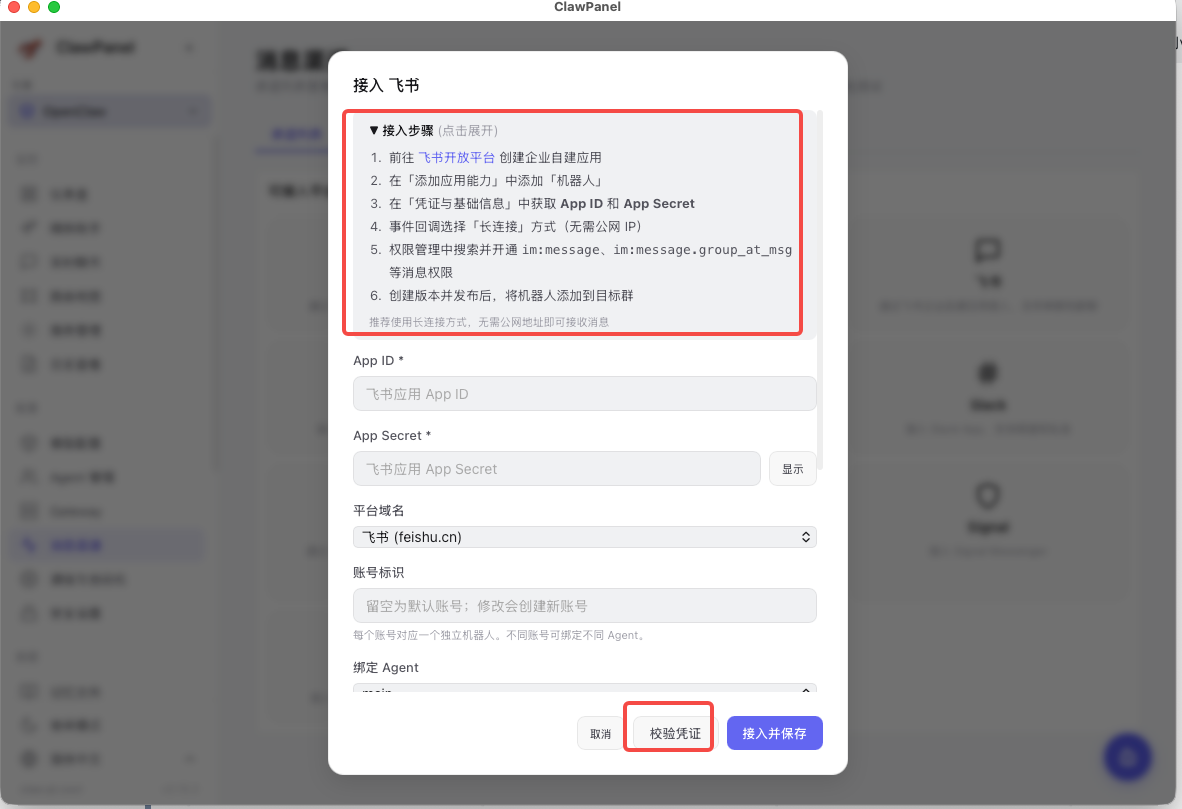Viewport: 1182px width, 809px height.
Task: Click step 6 text 创建版本并发布后
Action: [510, 296]
